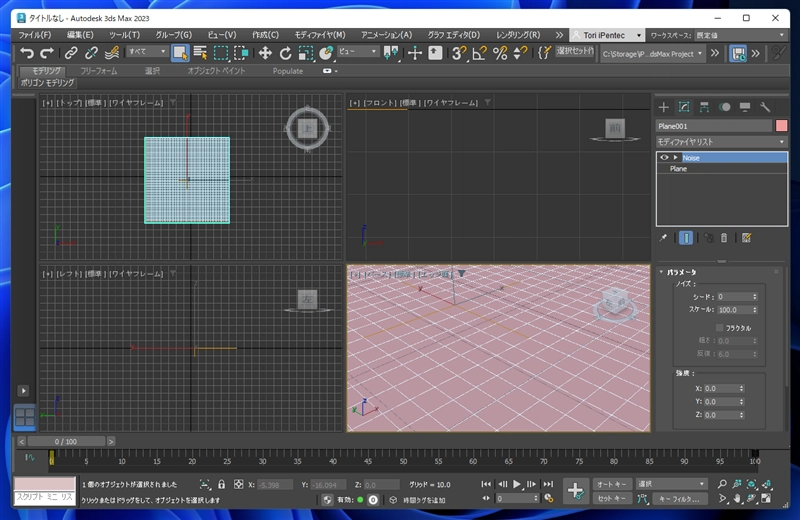Open the Populate ribbon tab
Viewport: 800px width, 520px height.
tap(288, 71)
